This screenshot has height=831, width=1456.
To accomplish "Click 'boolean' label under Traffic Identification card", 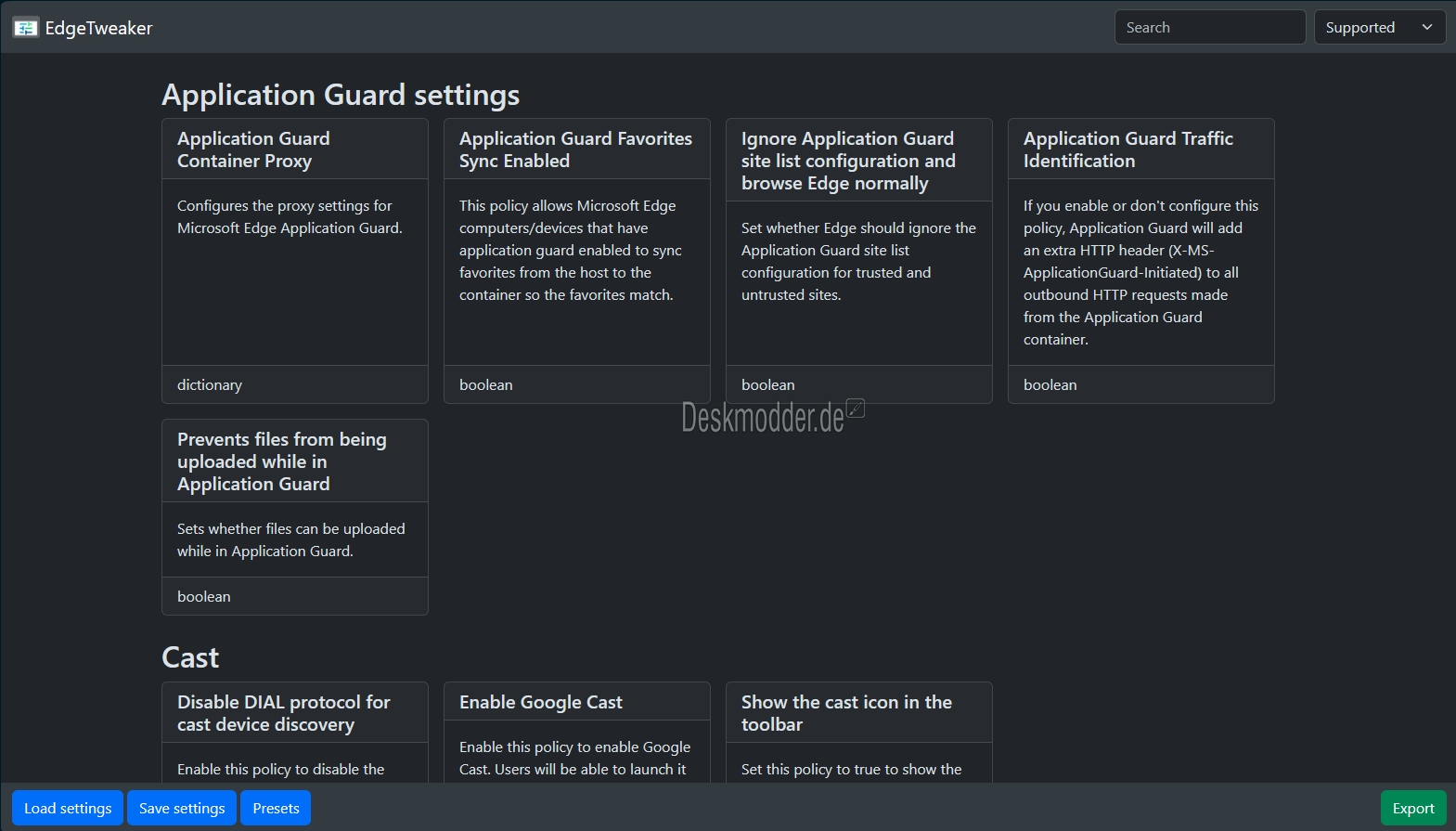I will pyautogui.click(x=1050, y=384).
